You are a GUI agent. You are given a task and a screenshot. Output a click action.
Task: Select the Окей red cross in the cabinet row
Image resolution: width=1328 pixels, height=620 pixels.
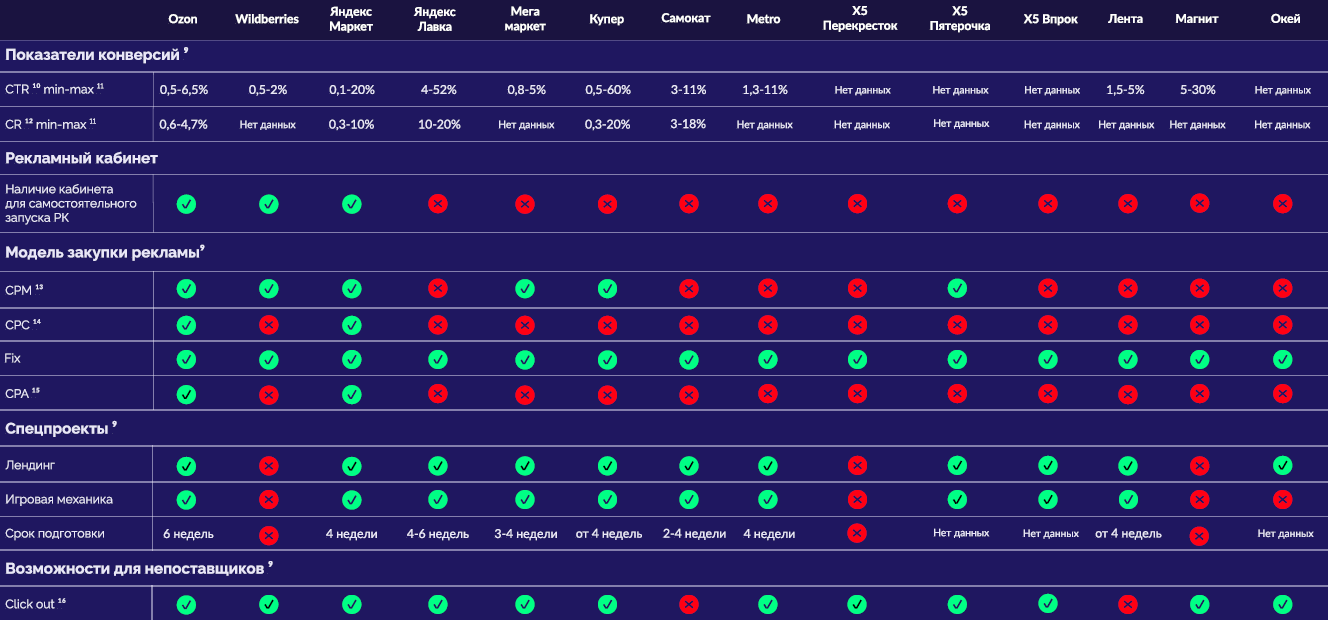1282,204
